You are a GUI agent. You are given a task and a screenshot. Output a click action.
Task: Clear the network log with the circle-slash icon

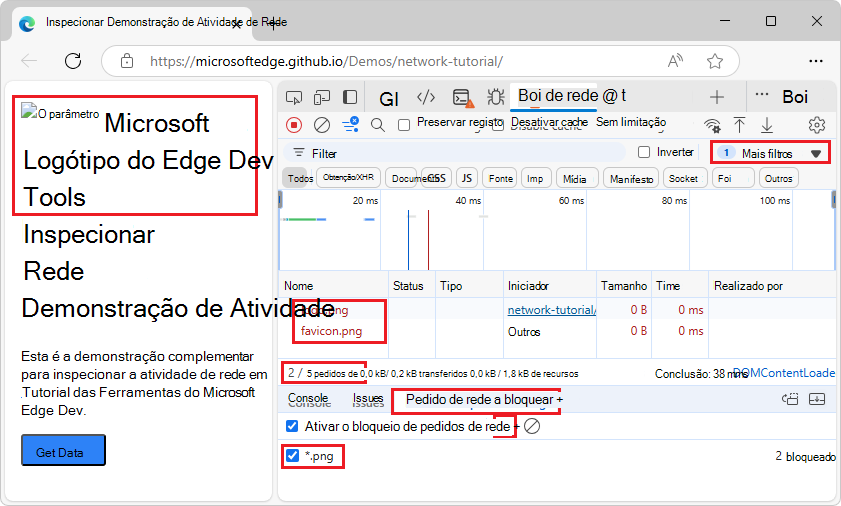(322, 125)
